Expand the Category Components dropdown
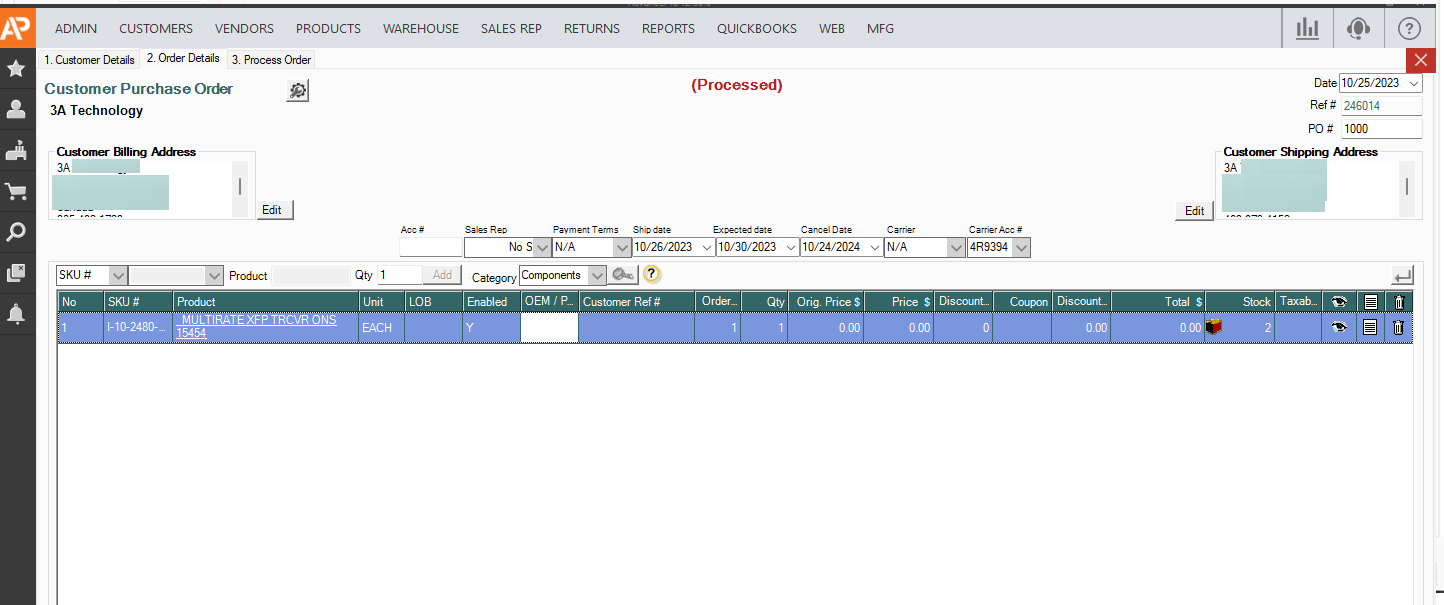Image resolution: width=1444 pixels, height=605 pixels. 597,276
